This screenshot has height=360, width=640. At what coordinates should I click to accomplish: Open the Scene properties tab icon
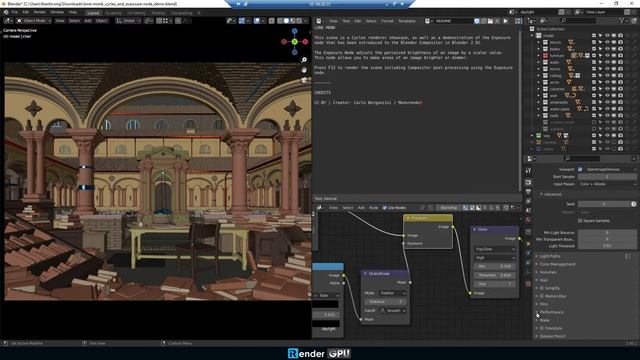click(528, 210)
